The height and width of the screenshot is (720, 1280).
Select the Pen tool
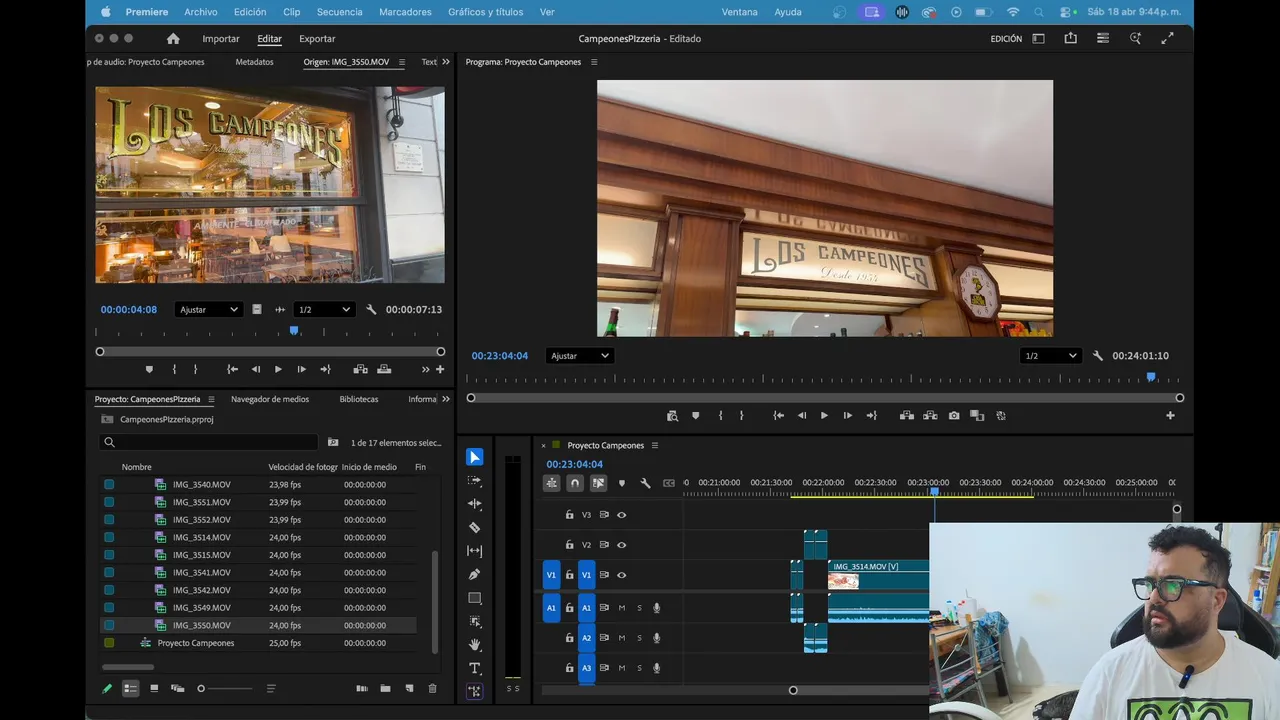pos(475,574)
